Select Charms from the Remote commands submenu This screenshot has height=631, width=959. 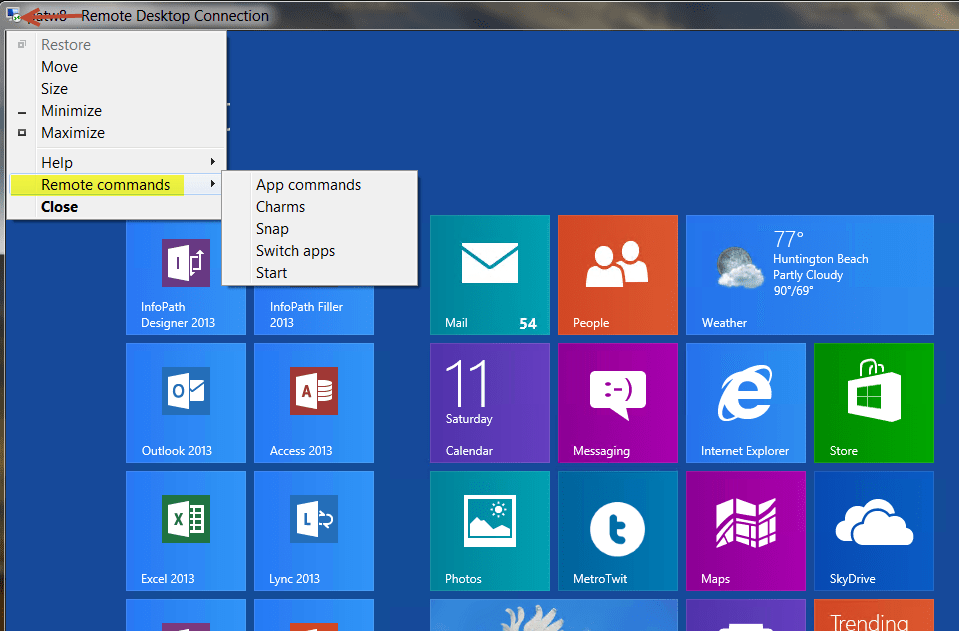point(280,206)
